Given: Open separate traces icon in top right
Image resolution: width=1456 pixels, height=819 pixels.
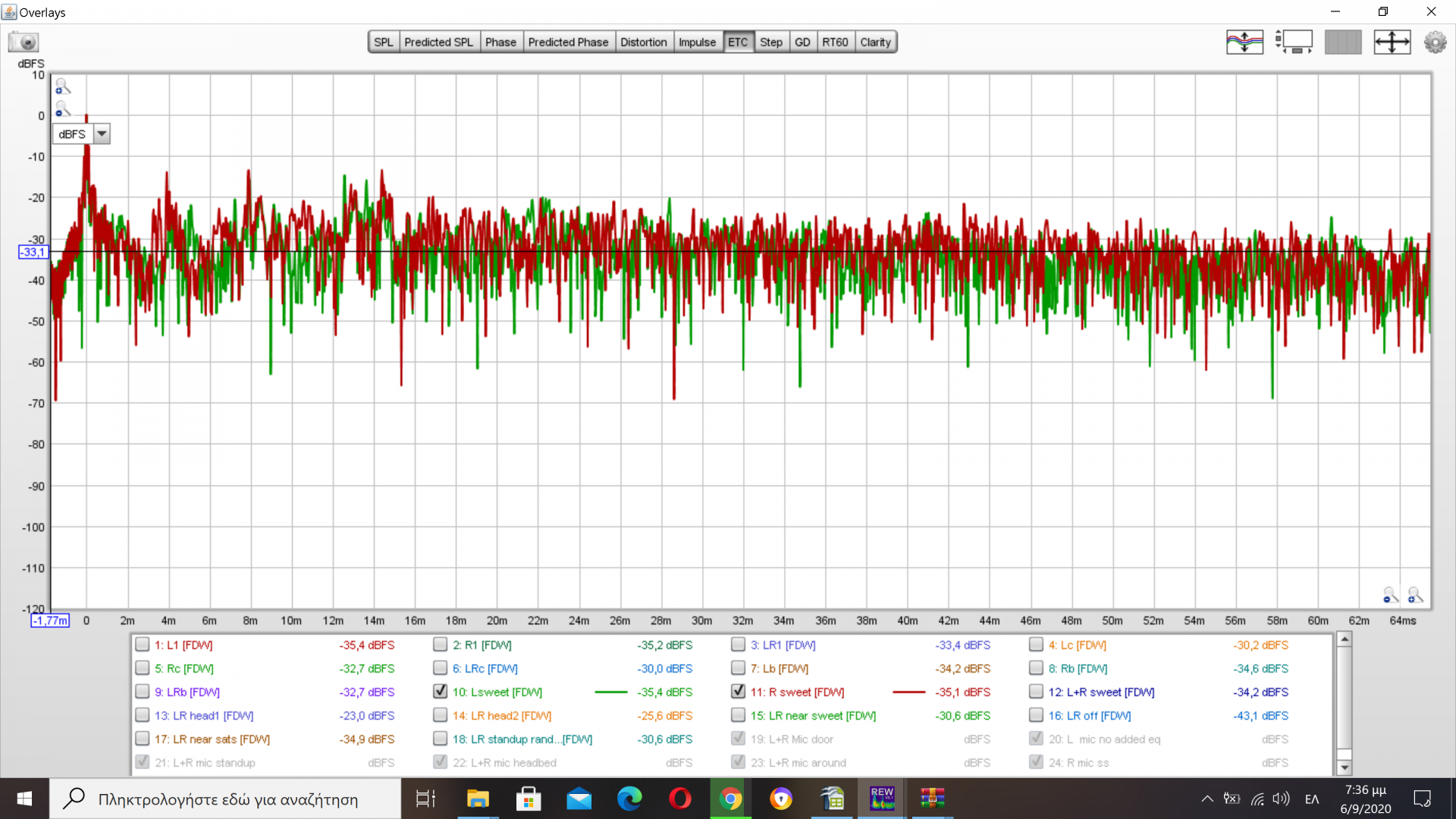Looking at the screenshot, I should point(1244,42).
